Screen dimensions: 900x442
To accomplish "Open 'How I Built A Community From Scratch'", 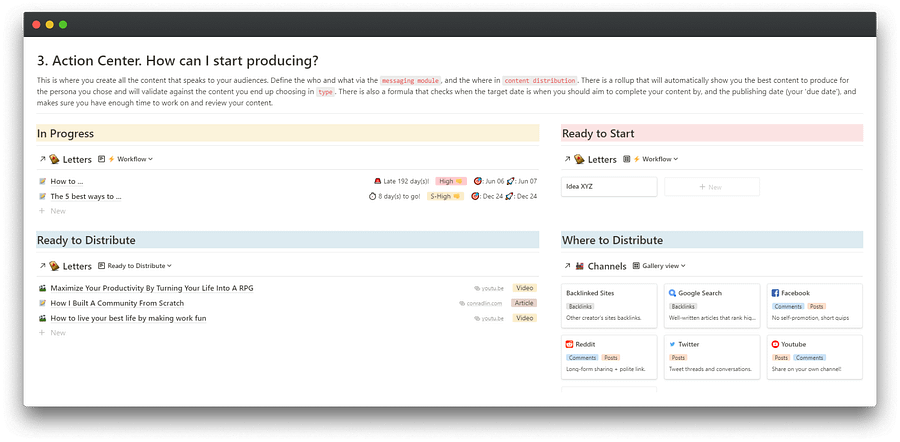I will coord(117,303).
